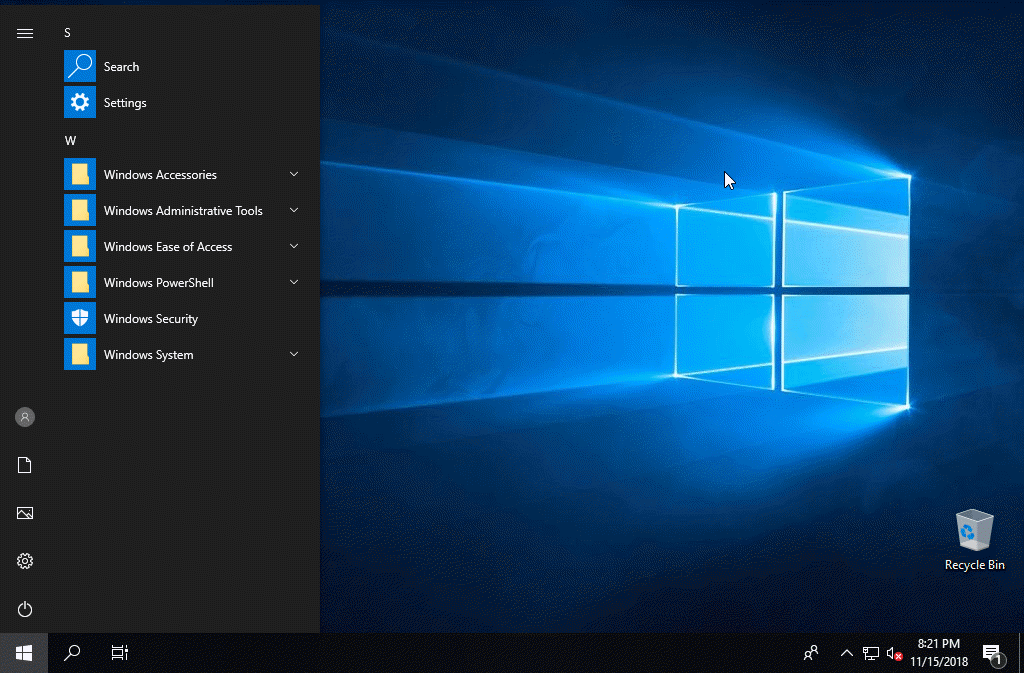Open the blue Settings gear tile
The width and height of the screenshot is (1024, 673).
[80, 102]
